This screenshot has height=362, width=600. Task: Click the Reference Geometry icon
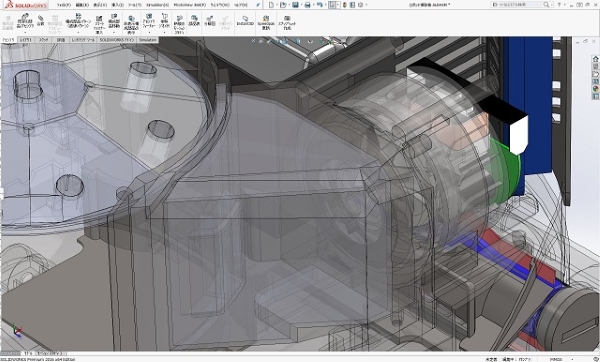pos(164,17)
